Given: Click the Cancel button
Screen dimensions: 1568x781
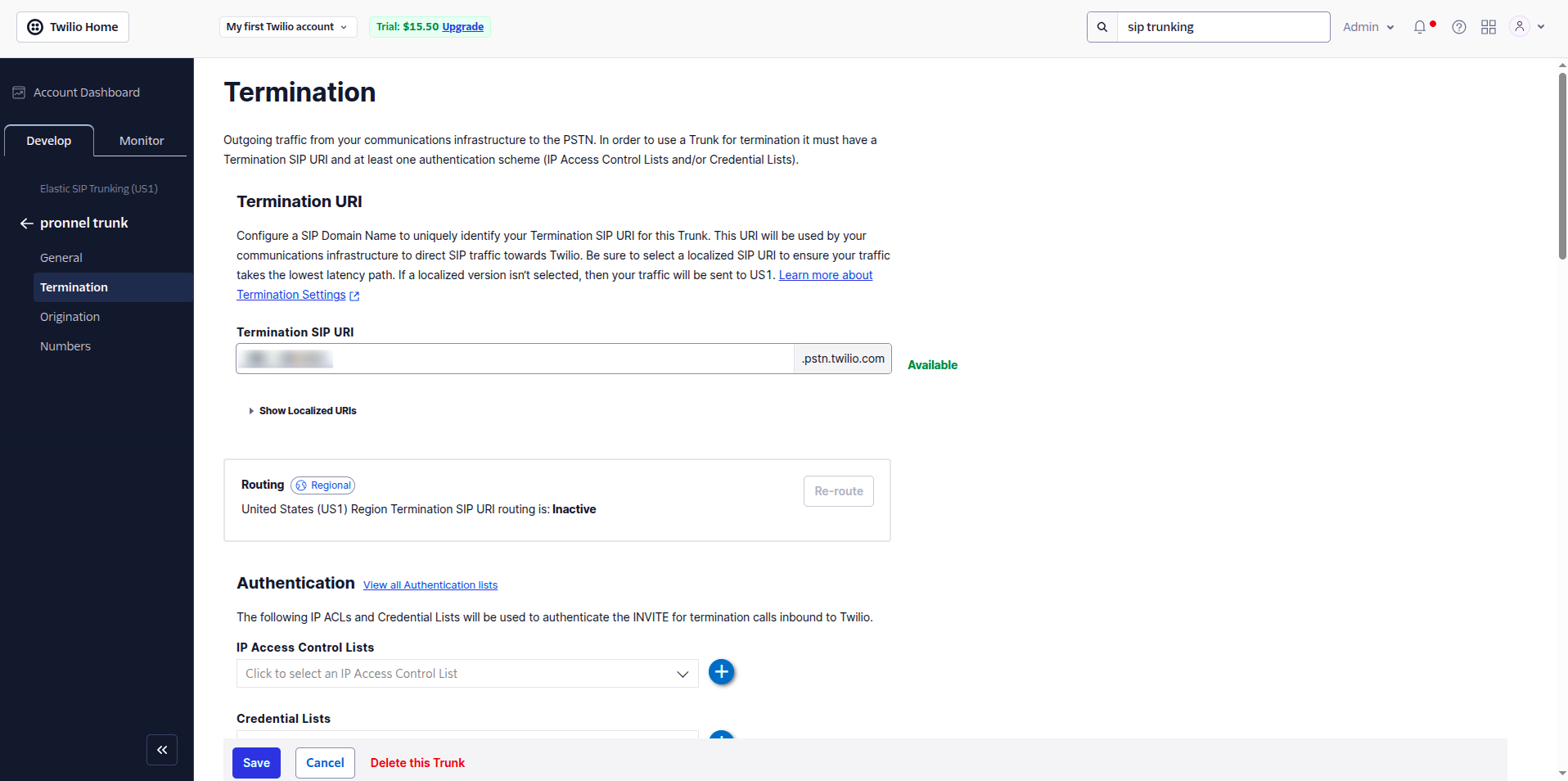Looking at the screenshot, I should coord(325,763).
